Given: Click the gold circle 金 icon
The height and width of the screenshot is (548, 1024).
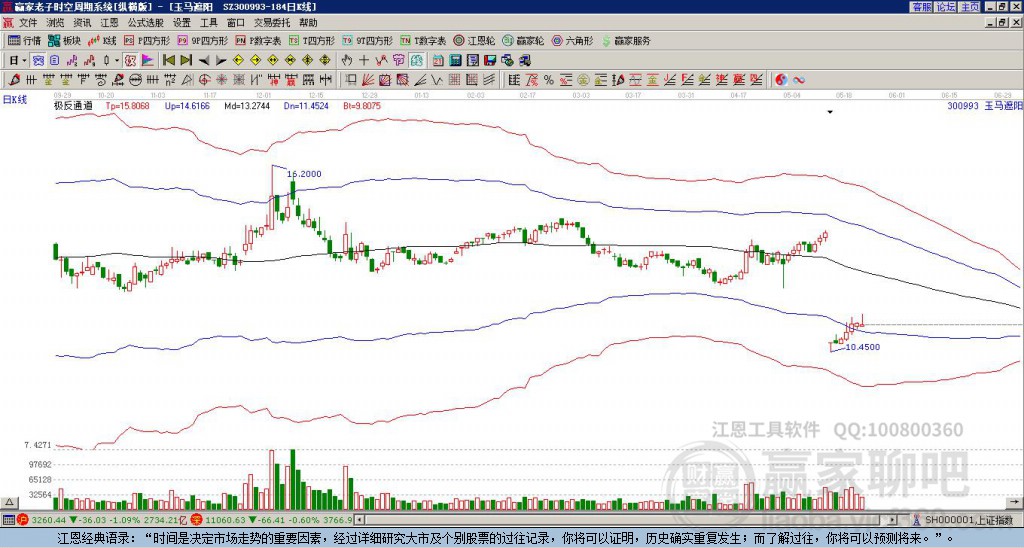Looking at the screenshot, I should click(583, 80).
